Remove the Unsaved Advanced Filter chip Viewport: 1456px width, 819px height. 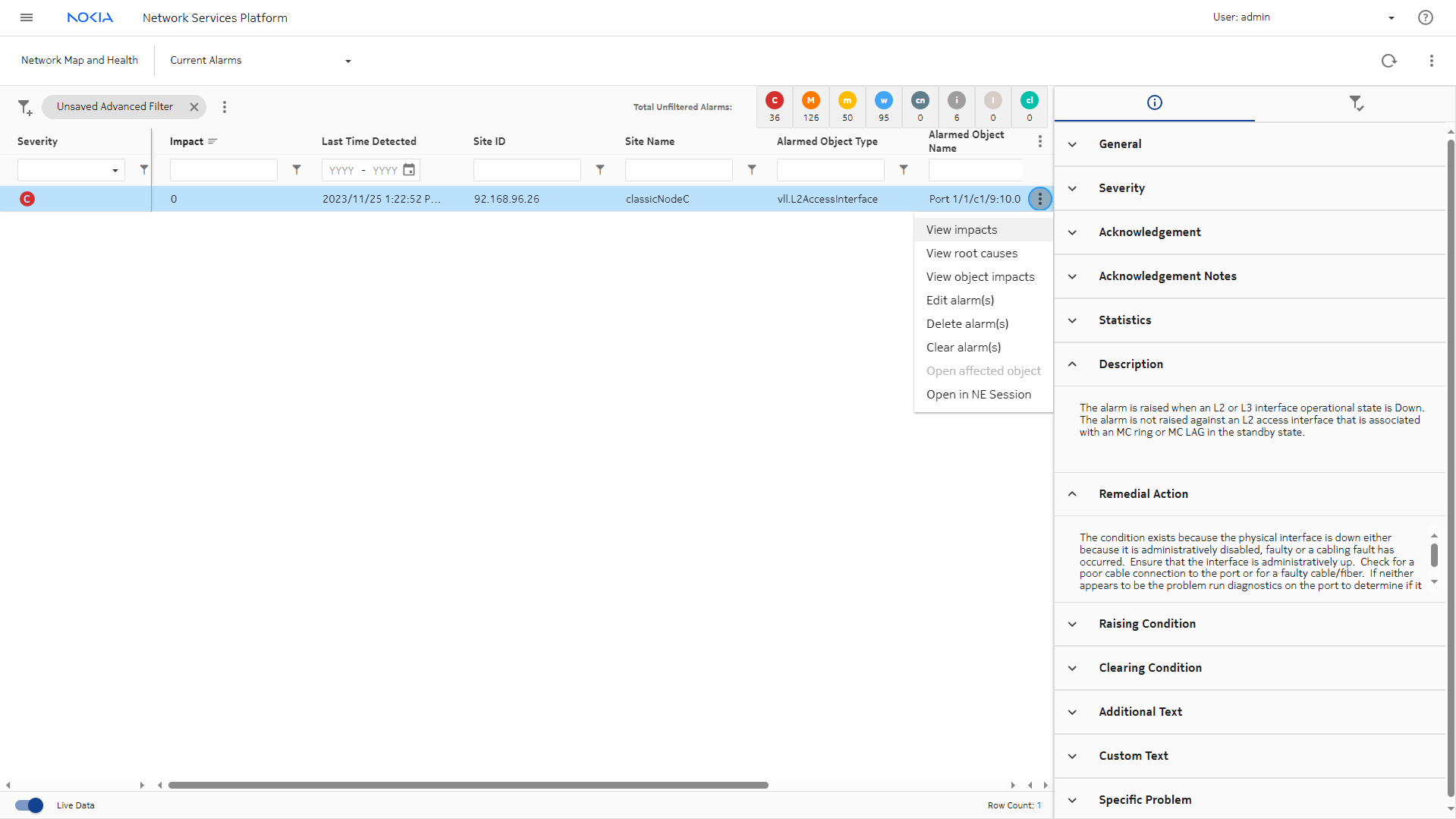tap(194, 107)
